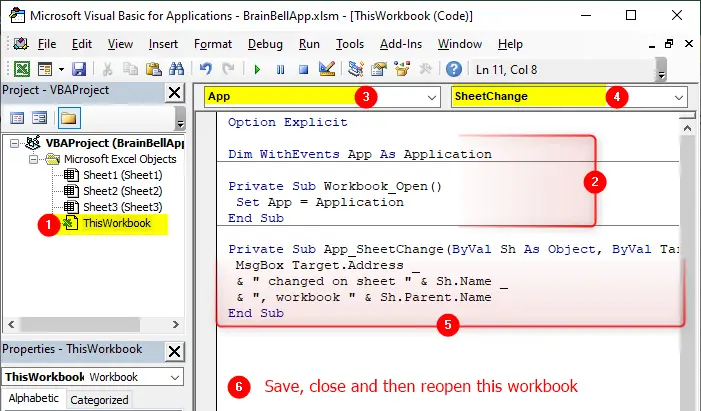Open the Debug menu
The width and height of the screenshot is (701, 411).
tap(265, 44)
